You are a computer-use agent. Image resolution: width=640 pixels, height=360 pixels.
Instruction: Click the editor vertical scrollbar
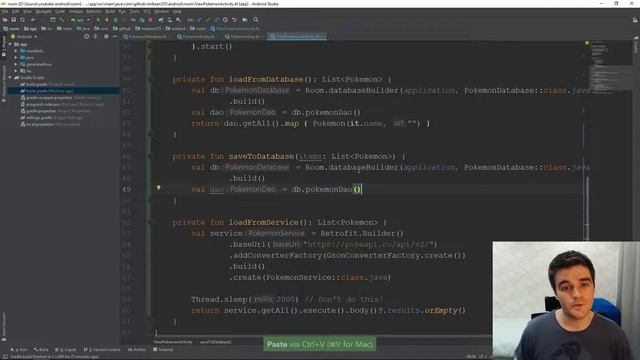click(587, 208)
